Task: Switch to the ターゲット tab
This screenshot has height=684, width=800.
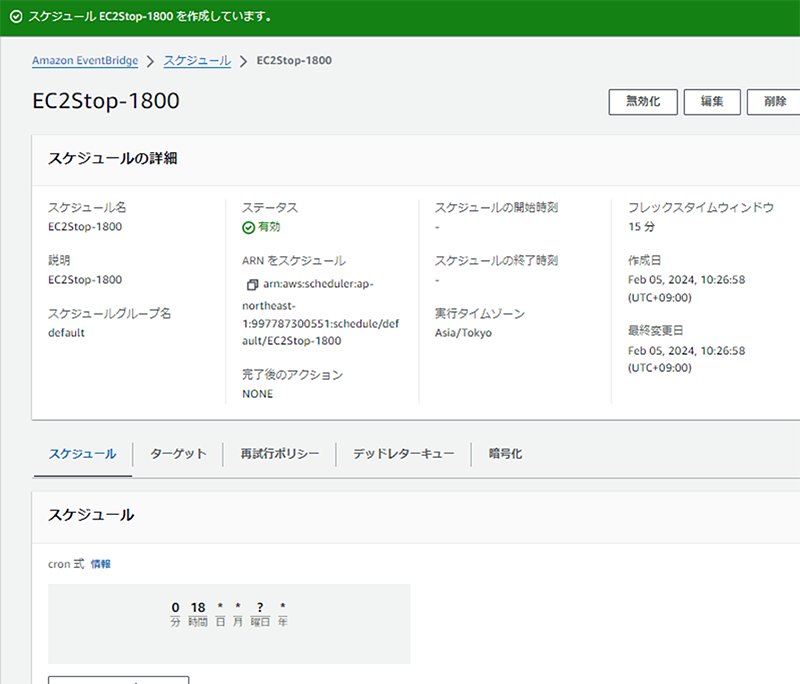Action: point(178,454)
